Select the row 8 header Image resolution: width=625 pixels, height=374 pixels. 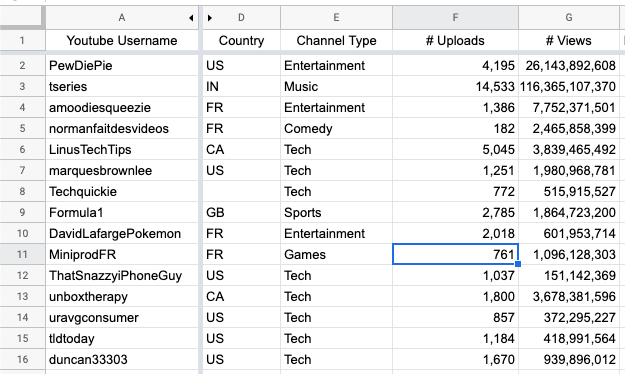[x=22, y=191]
